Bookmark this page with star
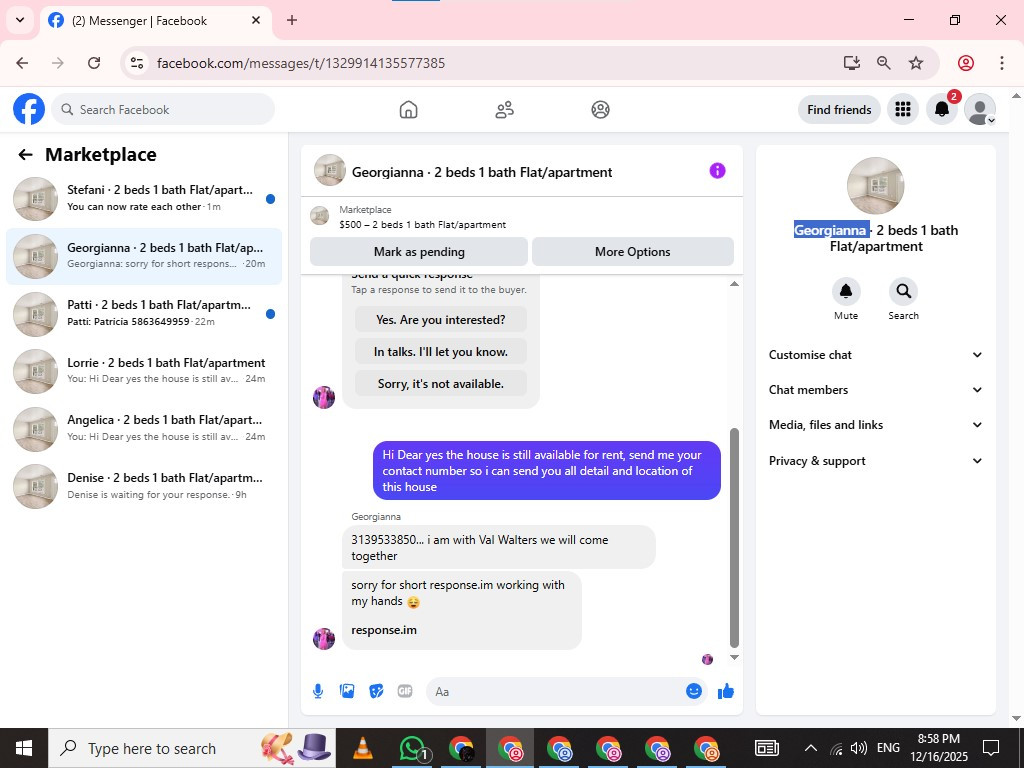This screenshot has height=768, width=1024. [x=916, y=63]
